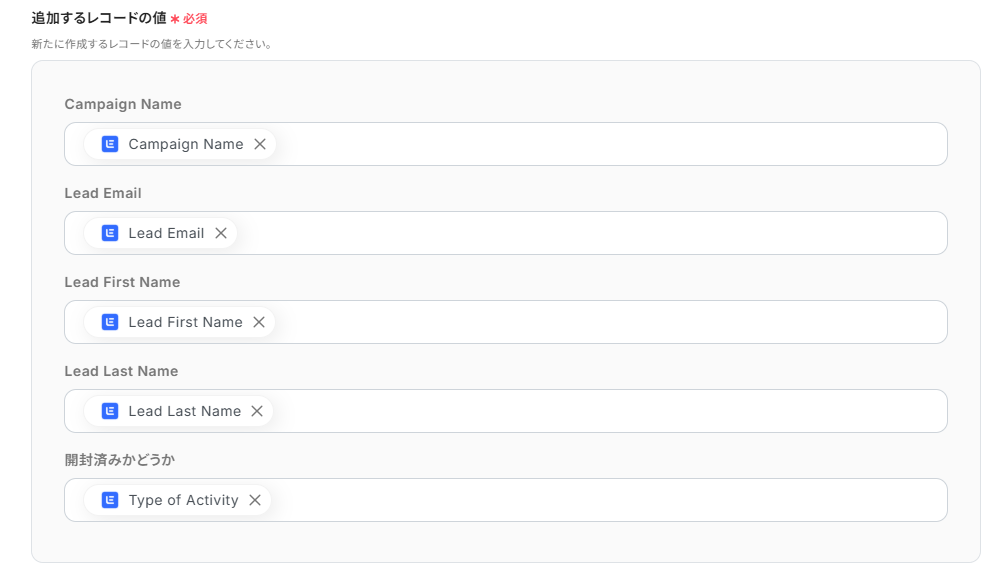The height and width of the screenshot is (578, 1004).
Task: Click the blue icon on Lead Last Name chip
Action: point(110,411)
